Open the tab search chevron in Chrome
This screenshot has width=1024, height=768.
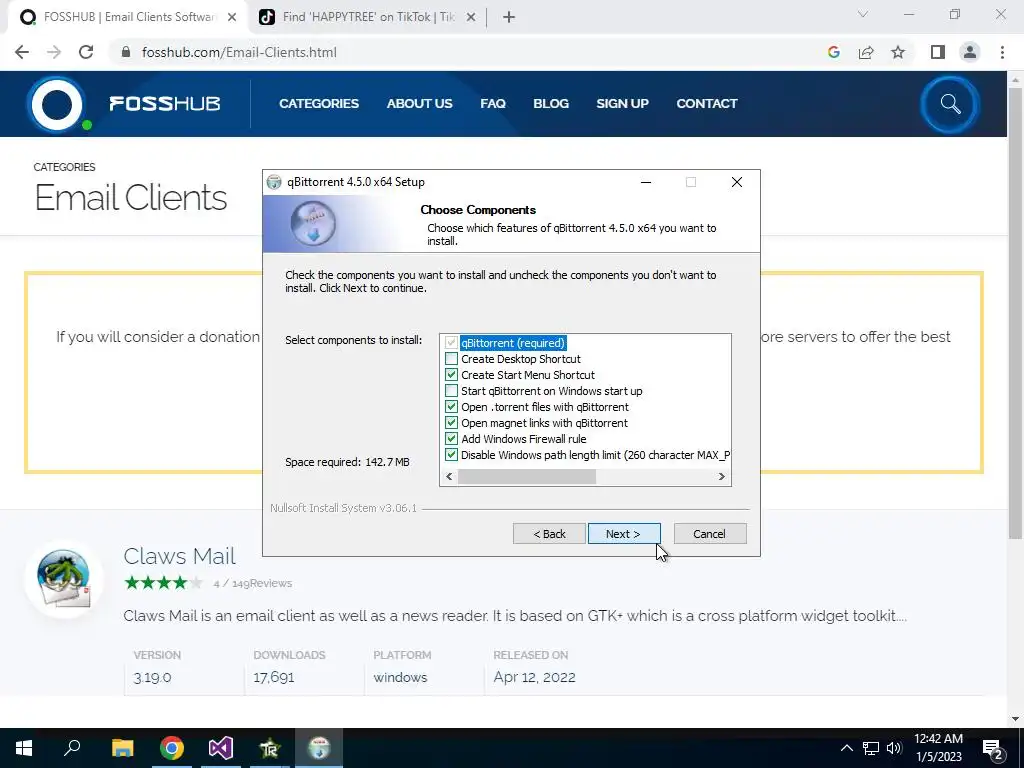[x=863, y=14]
